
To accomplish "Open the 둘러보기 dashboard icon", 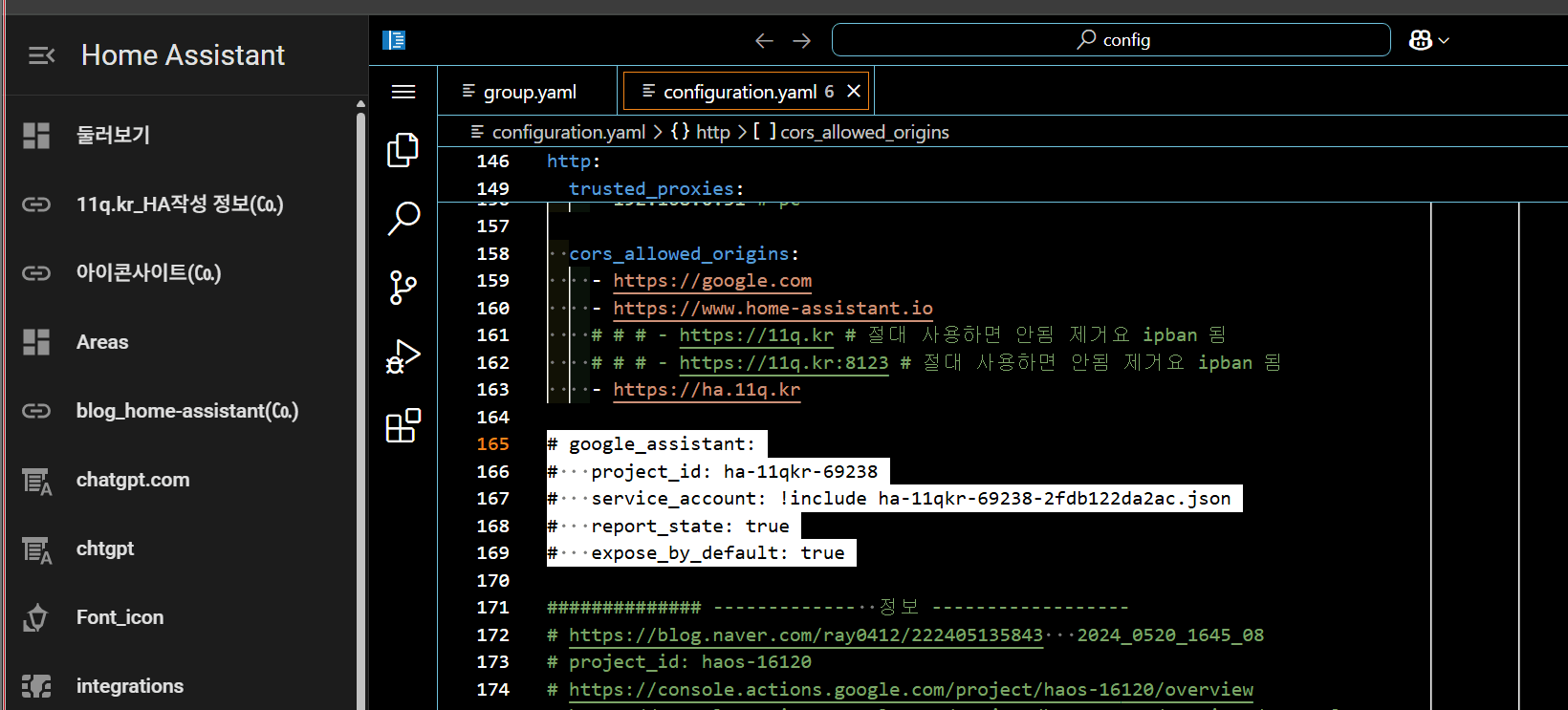I will point(36,136).
